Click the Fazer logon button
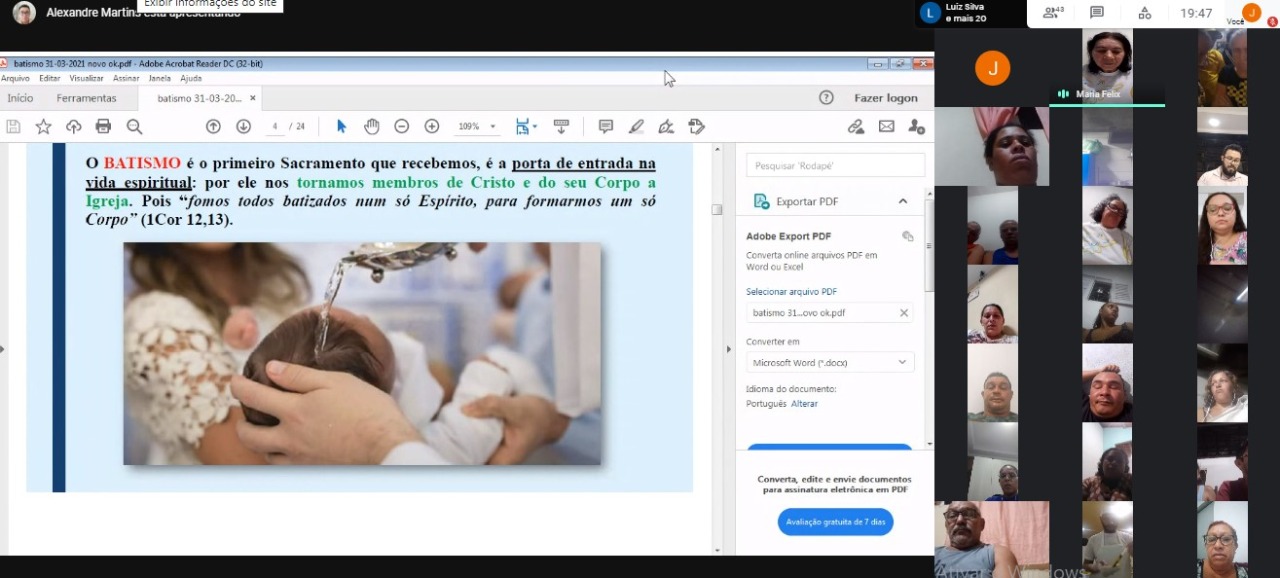1280x578 pixels. tap(885, 98)
